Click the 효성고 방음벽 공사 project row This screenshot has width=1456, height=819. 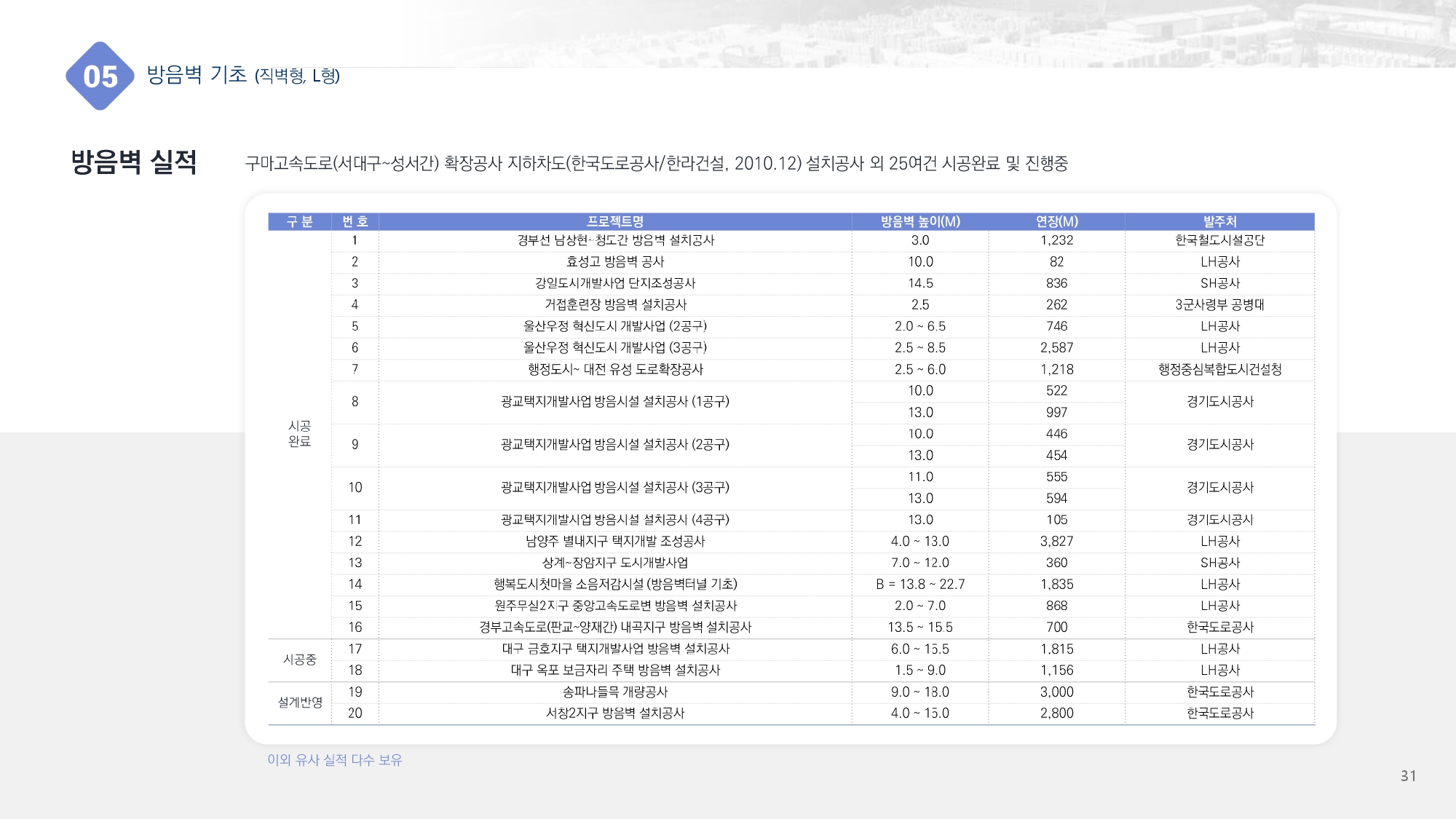[614, 261]
